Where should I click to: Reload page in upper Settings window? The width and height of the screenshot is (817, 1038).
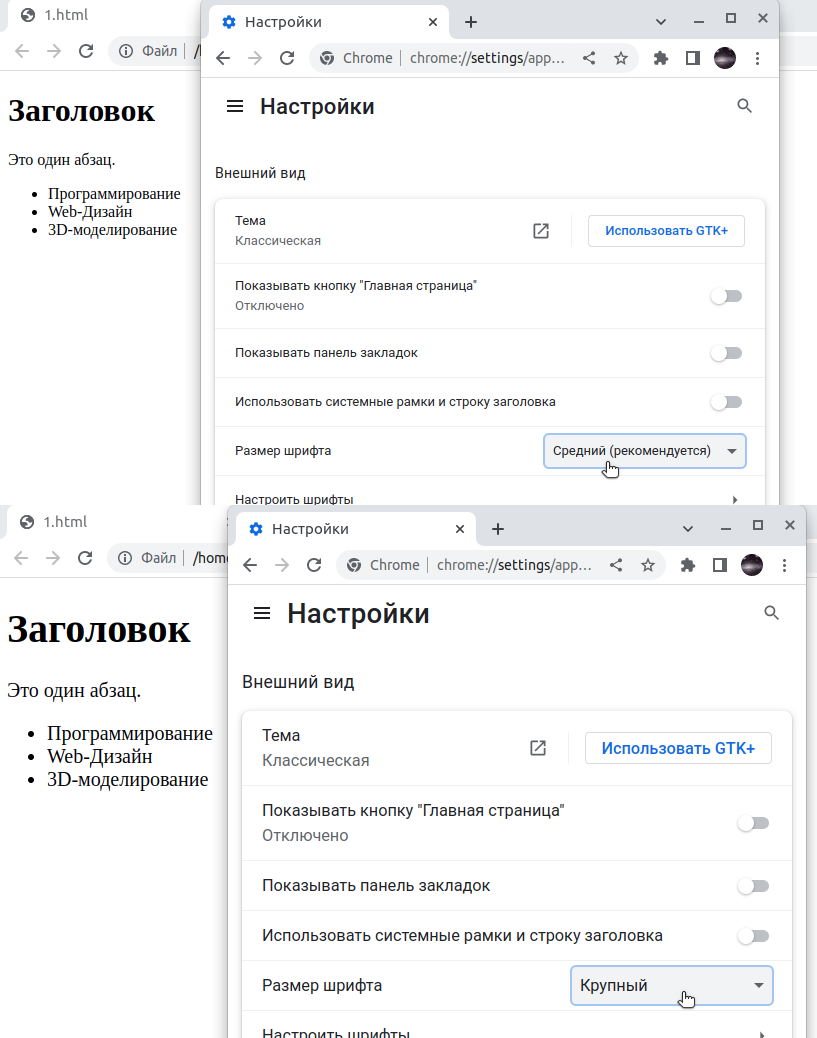[x=287, y=58]
